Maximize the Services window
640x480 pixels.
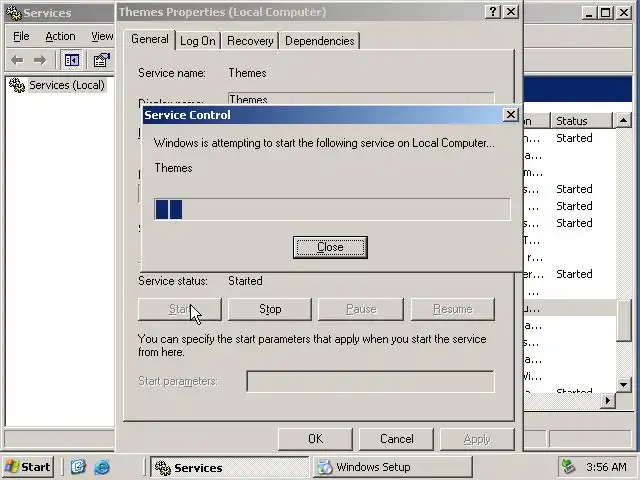(606, 13)
